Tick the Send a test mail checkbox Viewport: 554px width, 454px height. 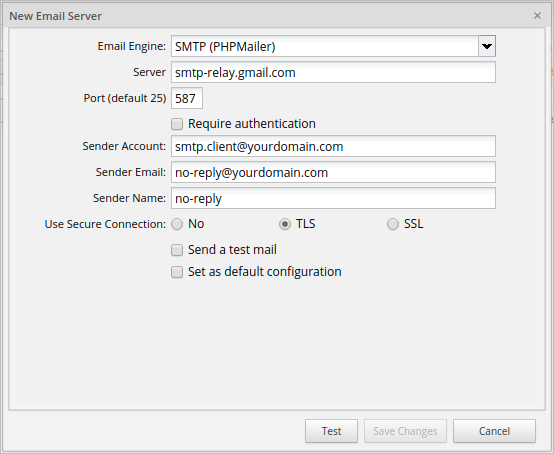click(x=177, y=250)
